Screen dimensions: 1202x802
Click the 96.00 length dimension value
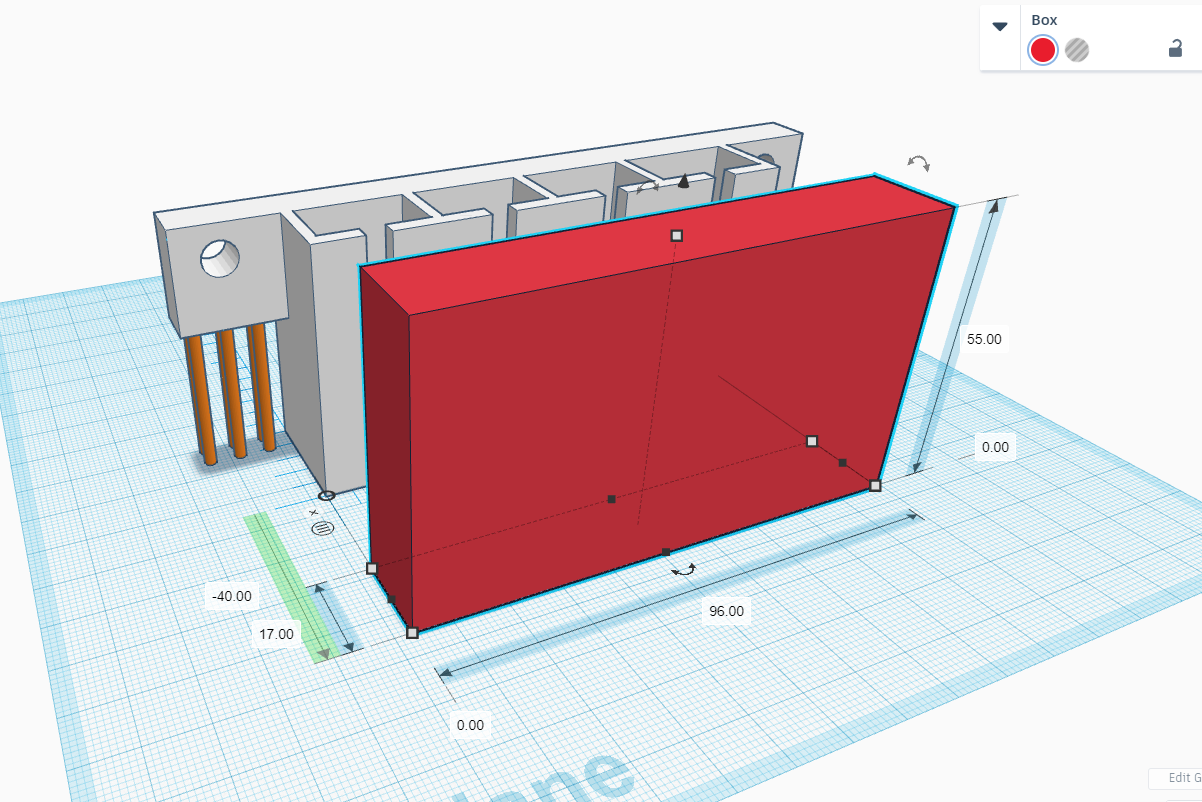[727, 611]
